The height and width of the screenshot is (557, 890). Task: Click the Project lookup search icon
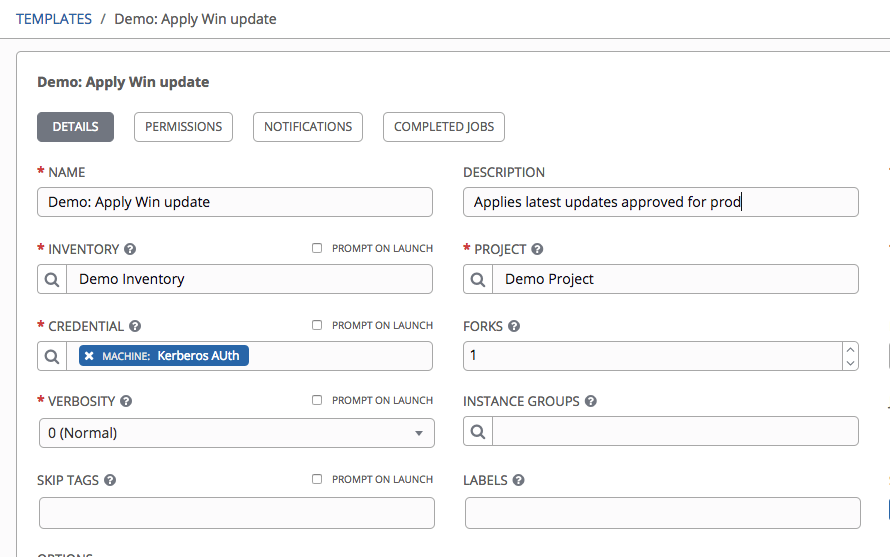tap(478, 279)
